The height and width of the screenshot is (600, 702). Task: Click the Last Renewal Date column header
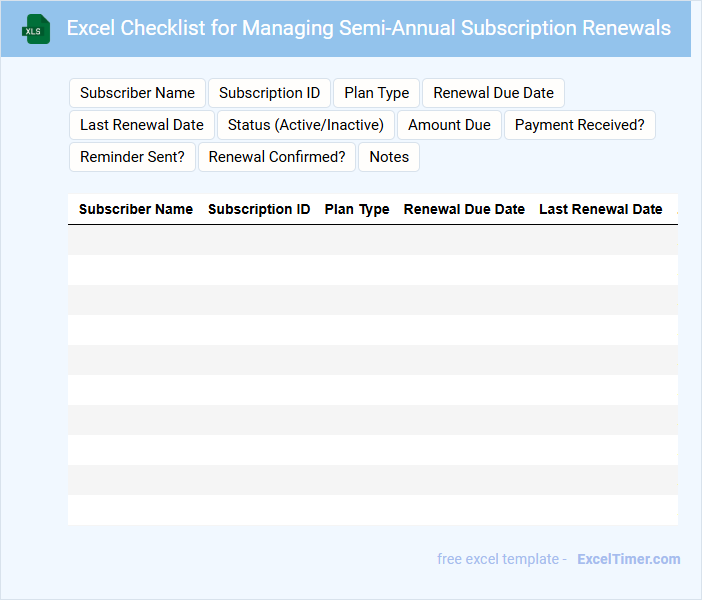[600, 209]
